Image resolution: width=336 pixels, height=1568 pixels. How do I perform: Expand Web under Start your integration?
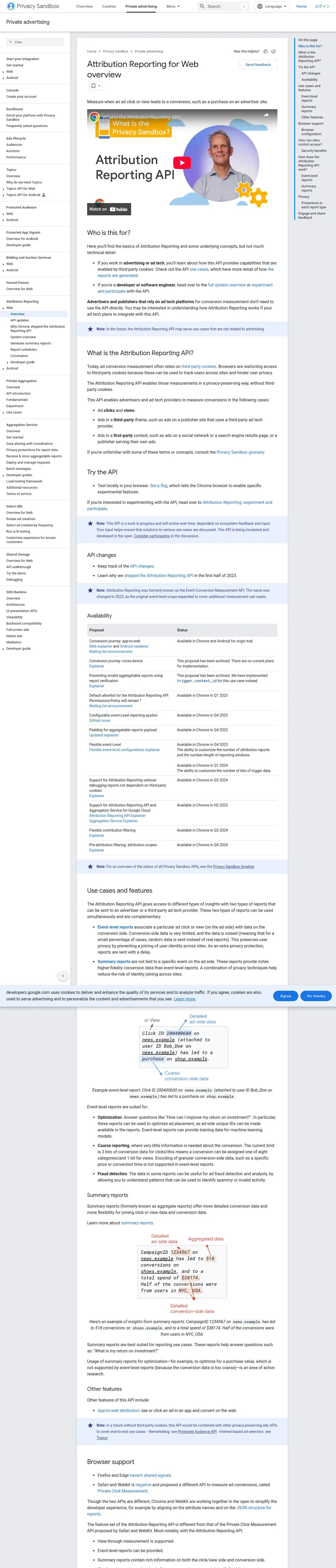(4, 72)
